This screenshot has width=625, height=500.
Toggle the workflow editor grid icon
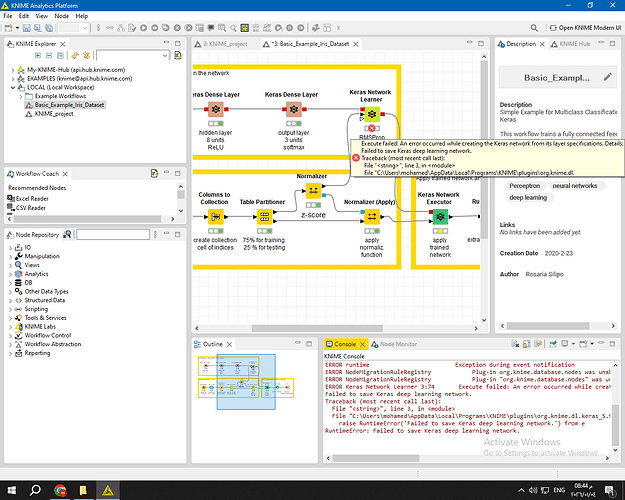(245, 28)
